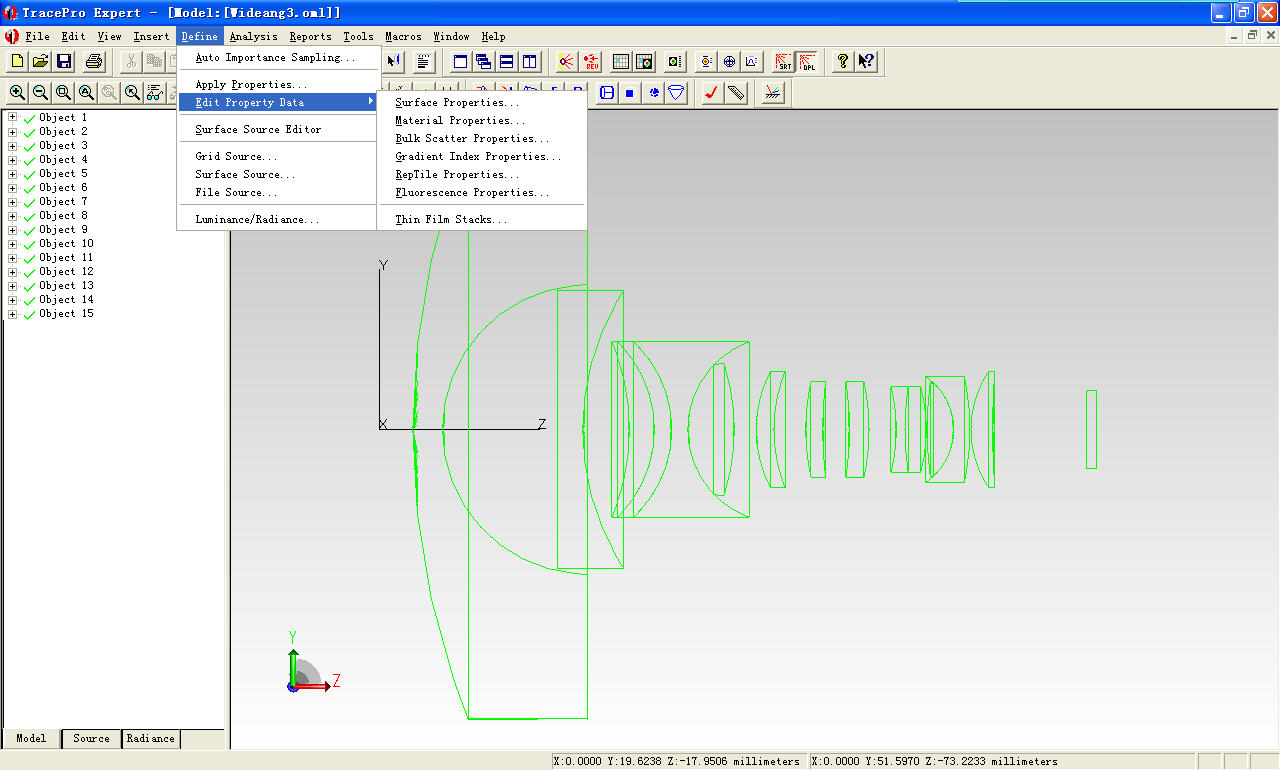Select Object 8 in model tree
1280x770 pixels.
tap(63, 216)
